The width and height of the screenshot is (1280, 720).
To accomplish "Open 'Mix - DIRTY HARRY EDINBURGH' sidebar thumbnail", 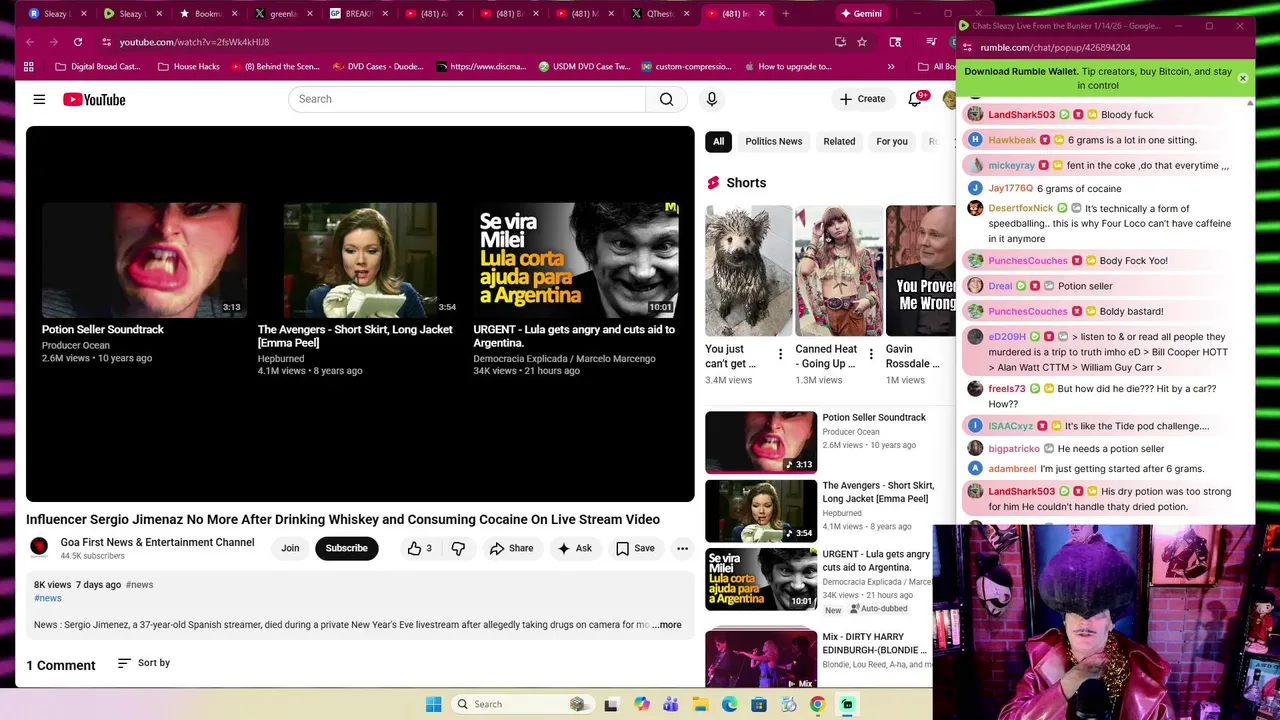I will tap(761, 658).
